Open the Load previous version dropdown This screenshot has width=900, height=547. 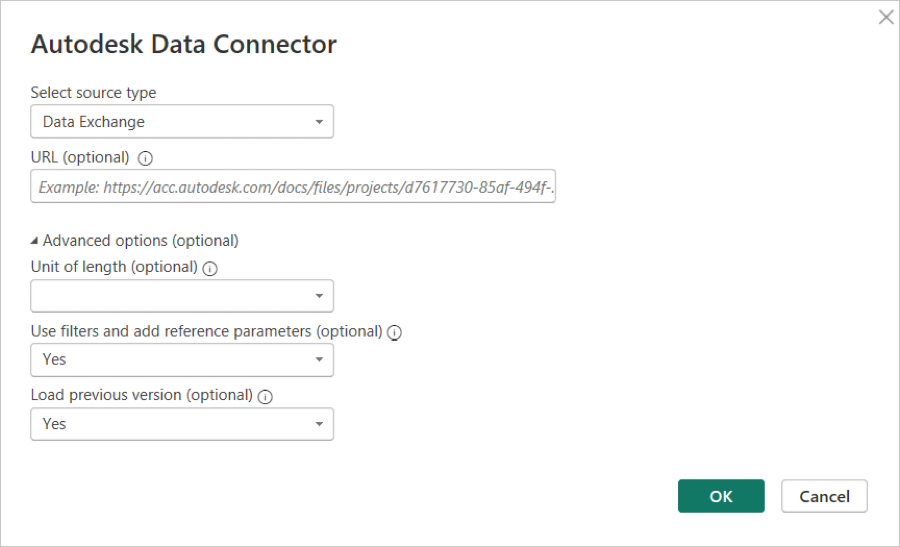pos(181,424)
